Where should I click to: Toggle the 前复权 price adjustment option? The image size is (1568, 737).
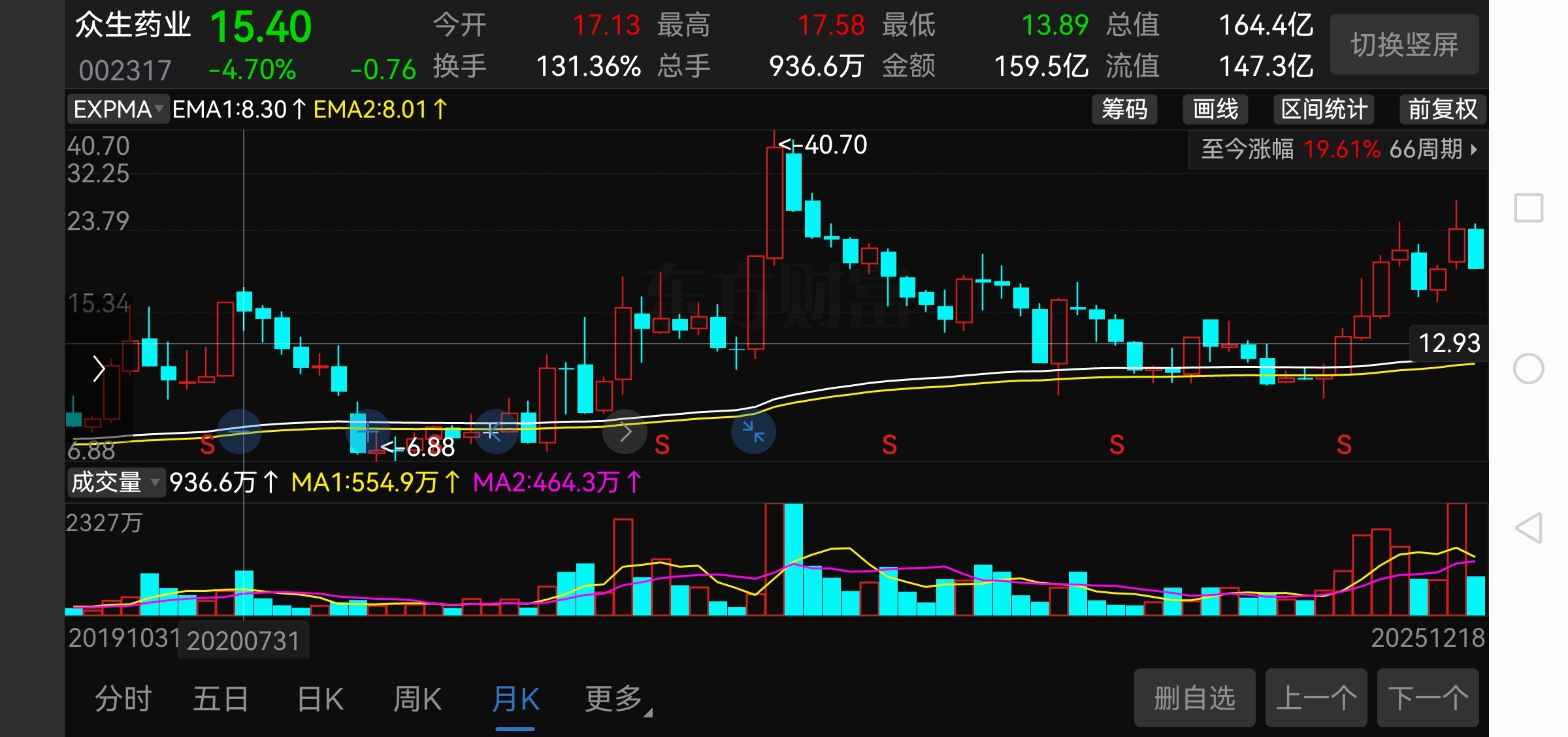pyautogui.click(x=1443, y=109)
